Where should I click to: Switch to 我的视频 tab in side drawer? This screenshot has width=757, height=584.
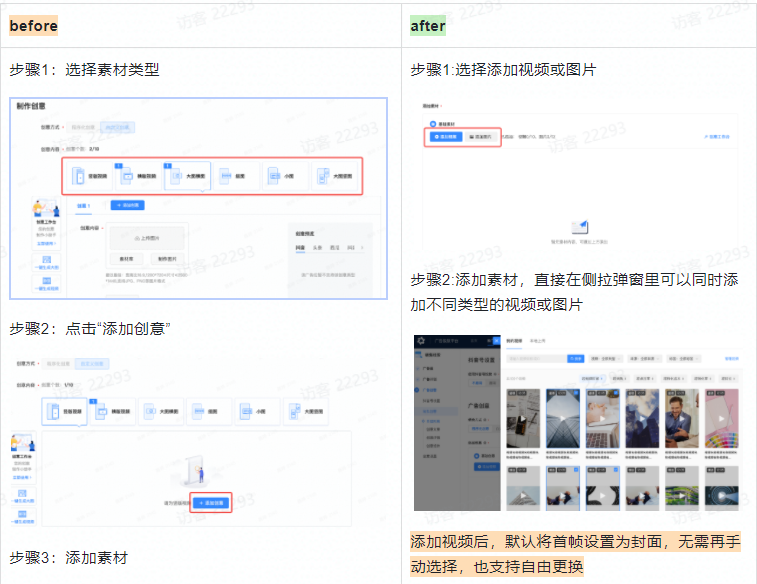(514, 341)
